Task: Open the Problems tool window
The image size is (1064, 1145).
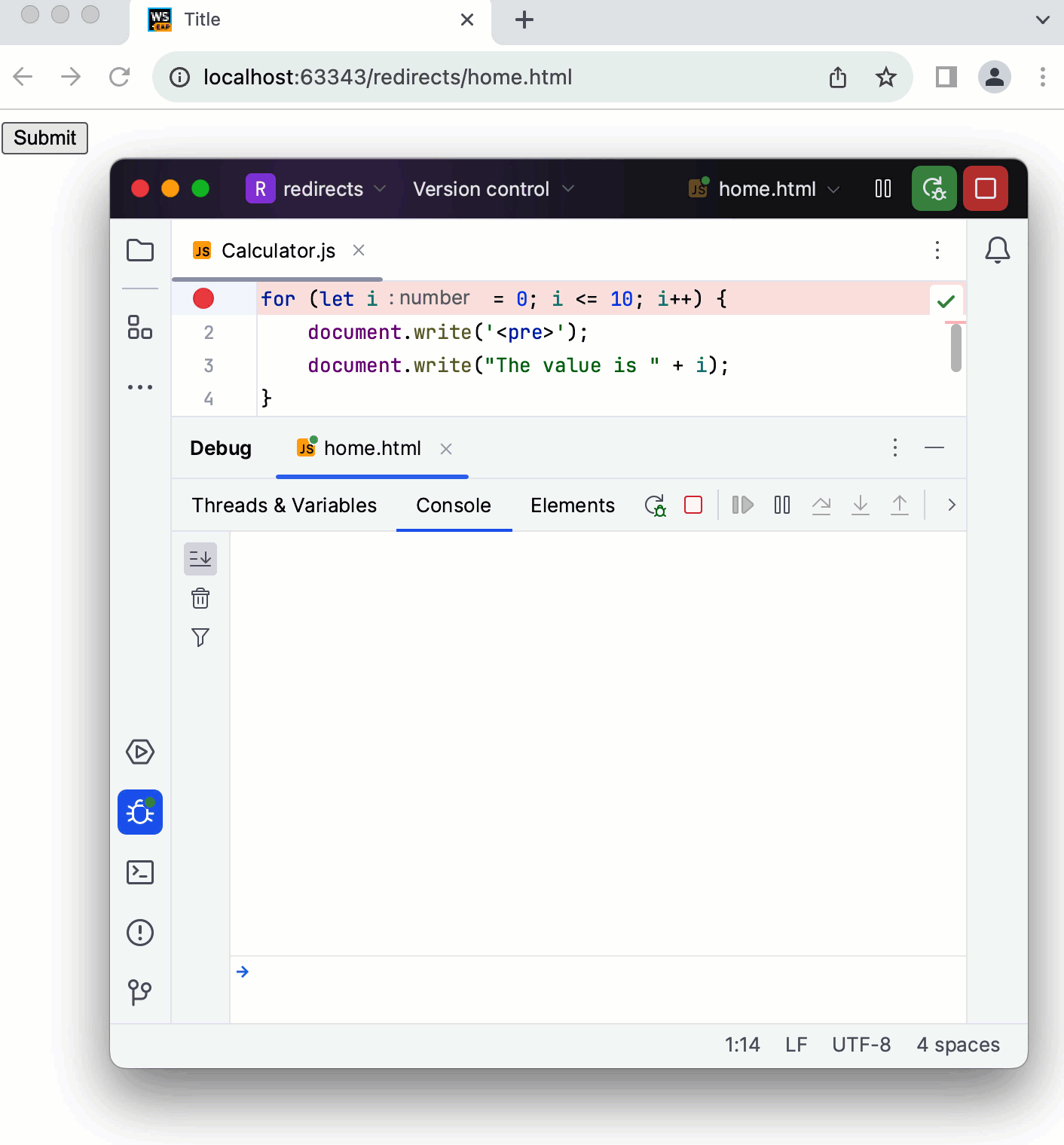Action: tap(139, 933)
